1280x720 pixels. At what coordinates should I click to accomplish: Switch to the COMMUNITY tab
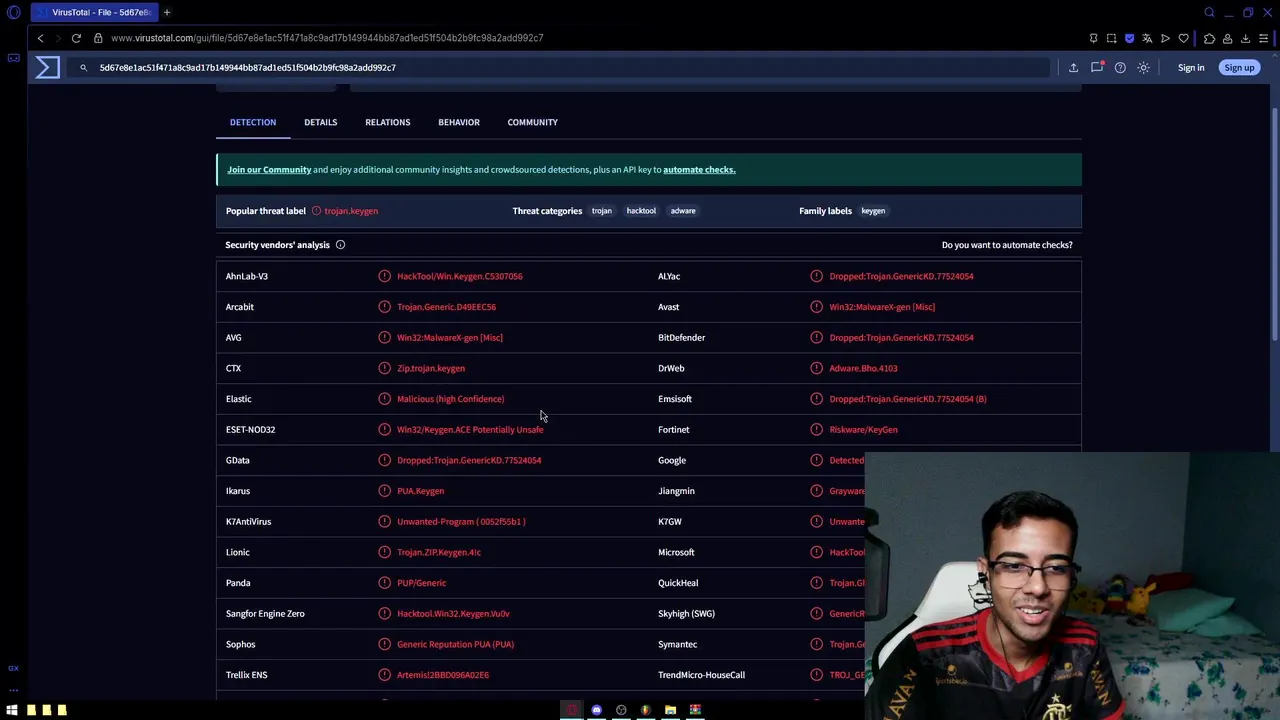point(533,122)
